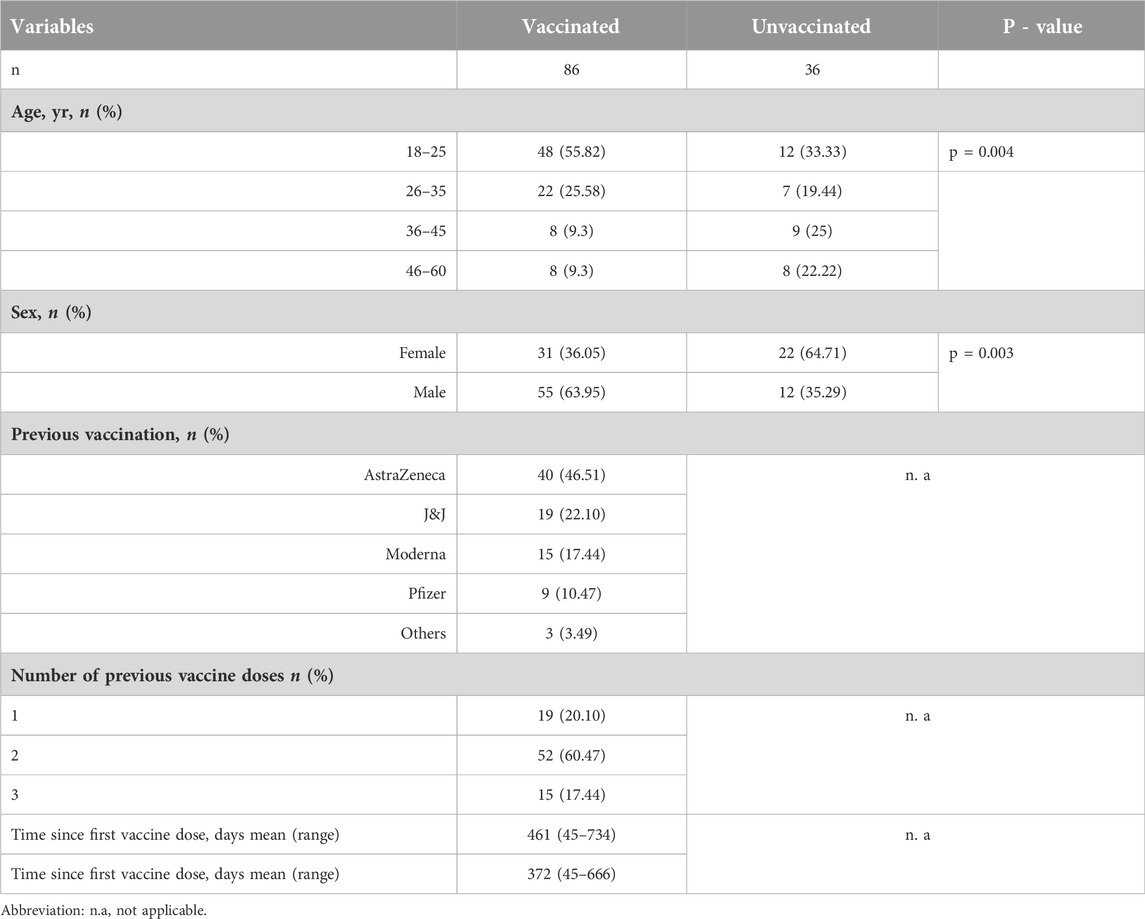This screenshot has width=1145, height=919.
Task: Select cell 22 (25.58)
Action: pos(571,191)
